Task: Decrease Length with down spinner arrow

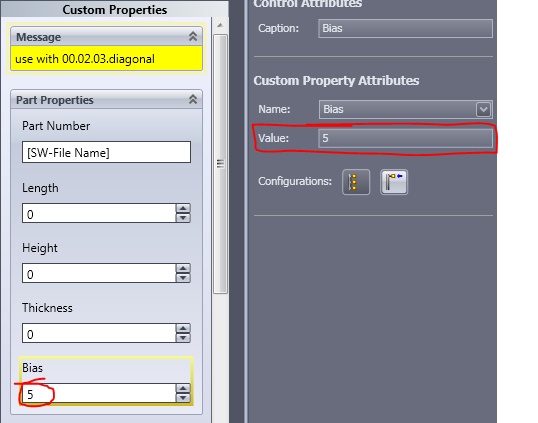Action: click(x=183, y=218)
